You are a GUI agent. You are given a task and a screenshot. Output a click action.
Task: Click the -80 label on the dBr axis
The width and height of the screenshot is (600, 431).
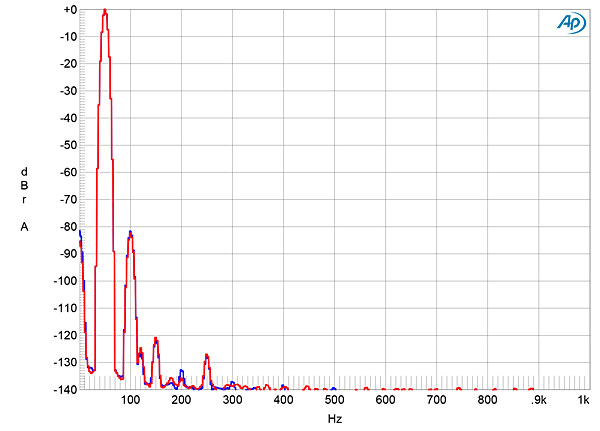[x=69, y=227]
